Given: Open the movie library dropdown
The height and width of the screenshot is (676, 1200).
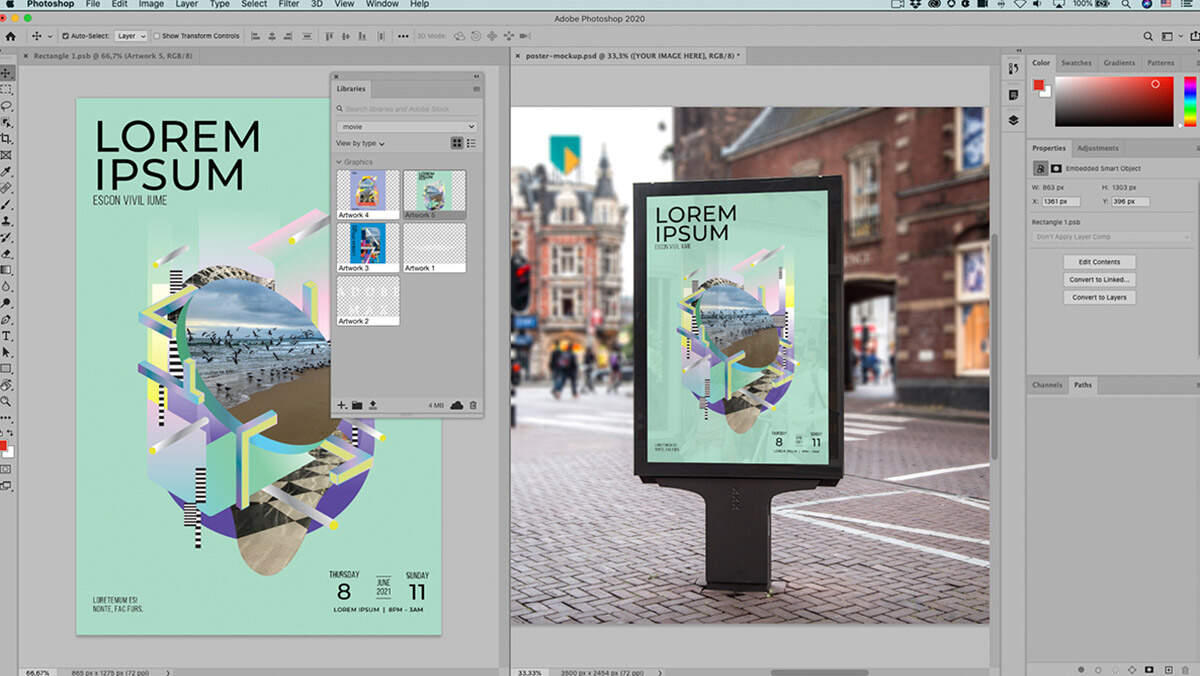Looking at the screenshot, I should coord(407,127).
